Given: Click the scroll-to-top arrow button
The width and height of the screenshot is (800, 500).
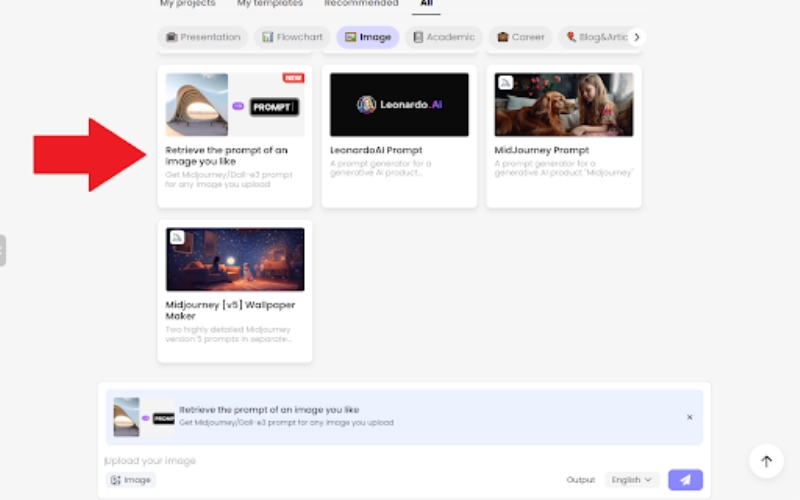Looking at the screenshot, I should click(x=766, y=461).
